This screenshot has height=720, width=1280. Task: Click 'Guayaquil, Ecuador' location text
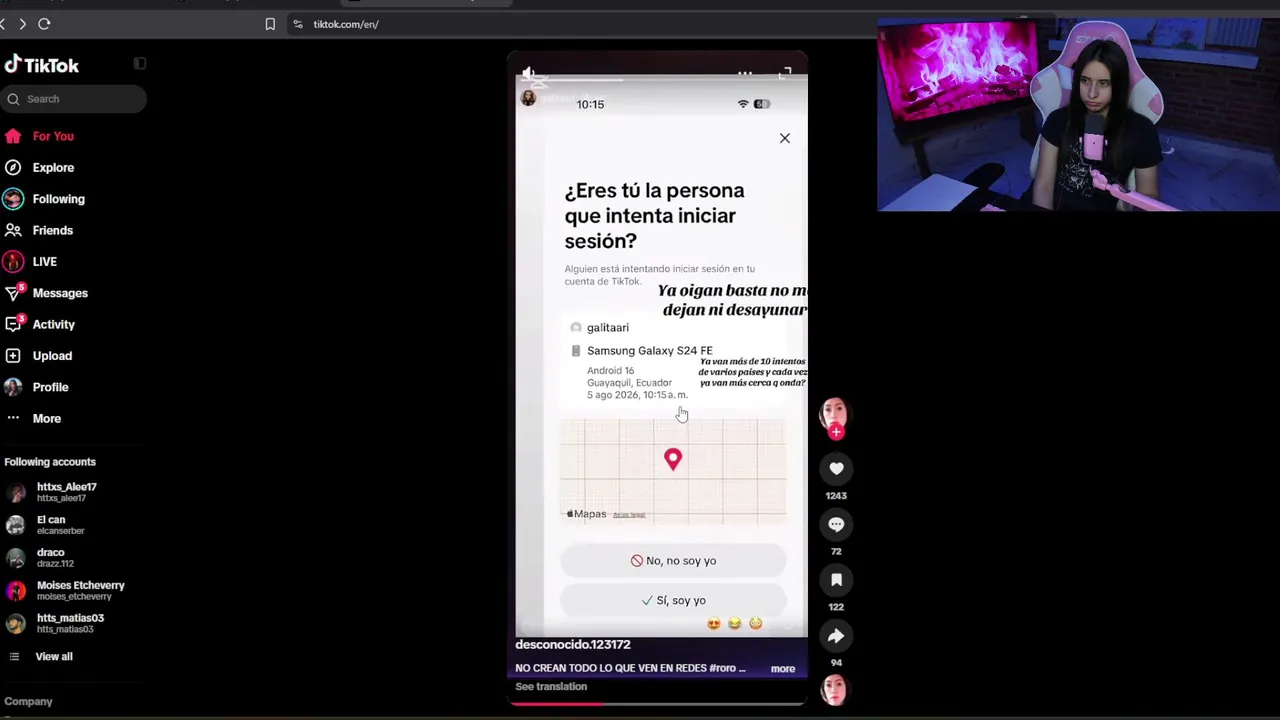click(629, 383)
